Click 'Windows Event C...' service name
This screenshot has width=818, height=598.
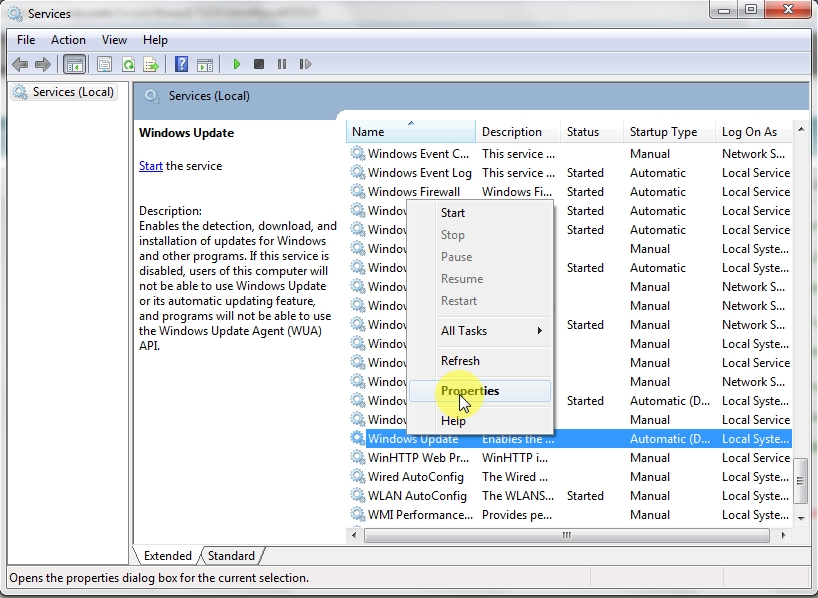418,154
